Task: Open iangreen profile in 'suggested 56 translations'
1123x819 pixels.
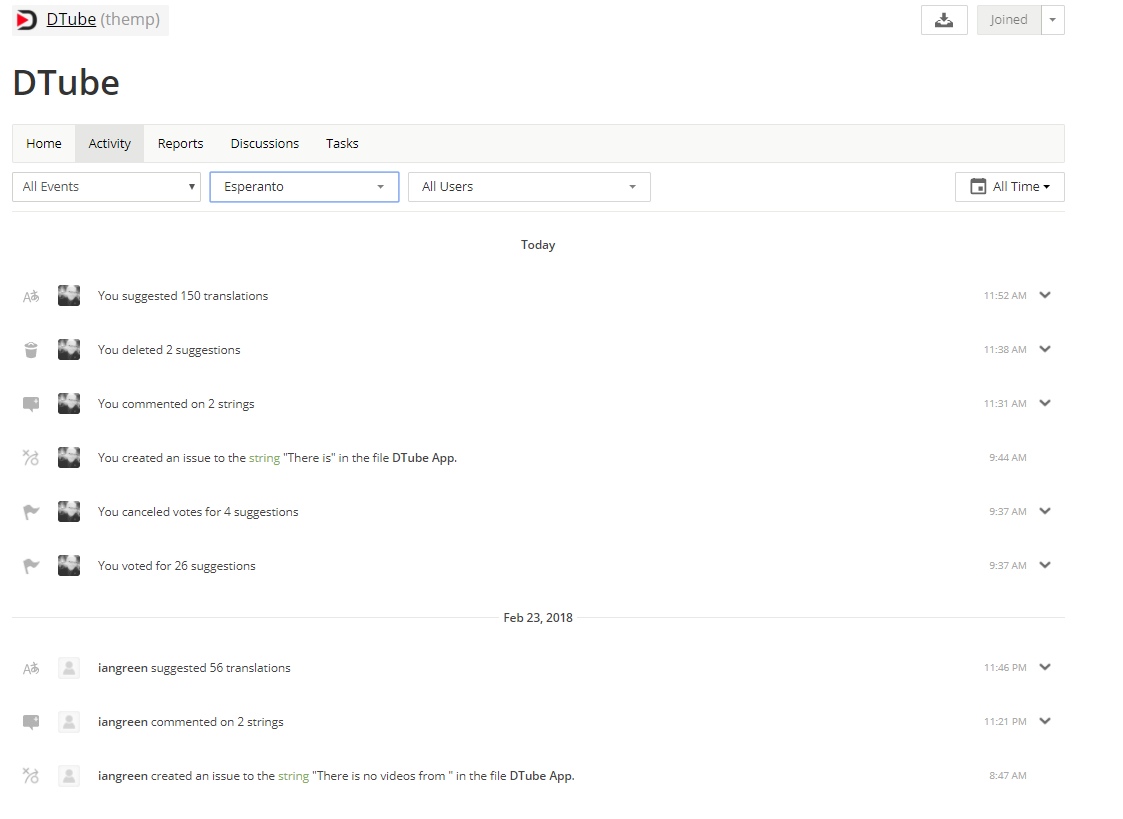Action: point(122,668)
